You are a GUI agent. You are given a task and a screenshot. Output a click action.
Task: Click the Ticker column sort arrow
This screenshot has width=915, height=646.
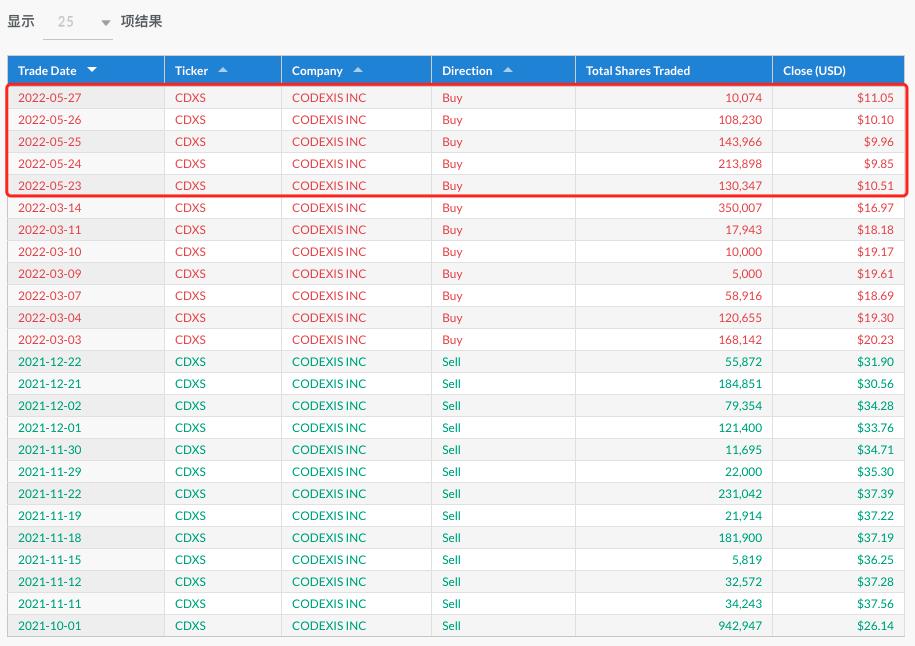[x=222, y=70]
